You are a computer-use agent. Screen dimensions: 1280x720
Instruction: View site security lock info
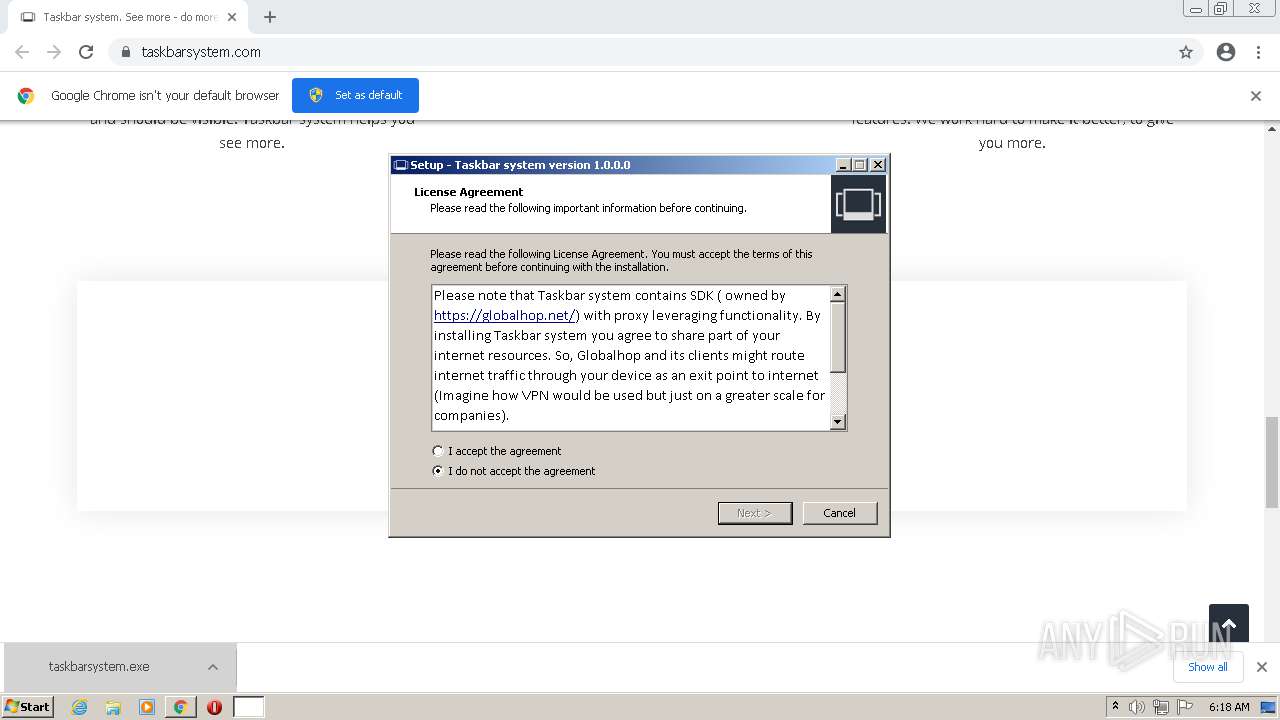[x=125, y=52]
